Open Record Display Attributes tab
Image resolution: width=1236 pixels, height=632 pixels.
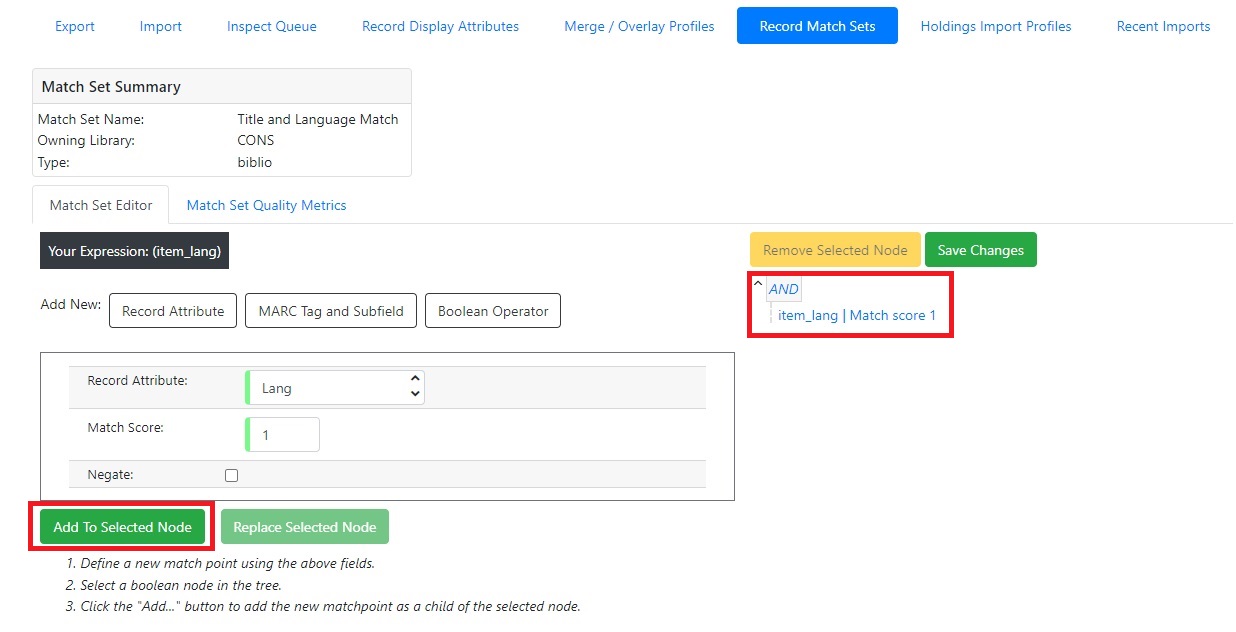(x=440, y=26)
